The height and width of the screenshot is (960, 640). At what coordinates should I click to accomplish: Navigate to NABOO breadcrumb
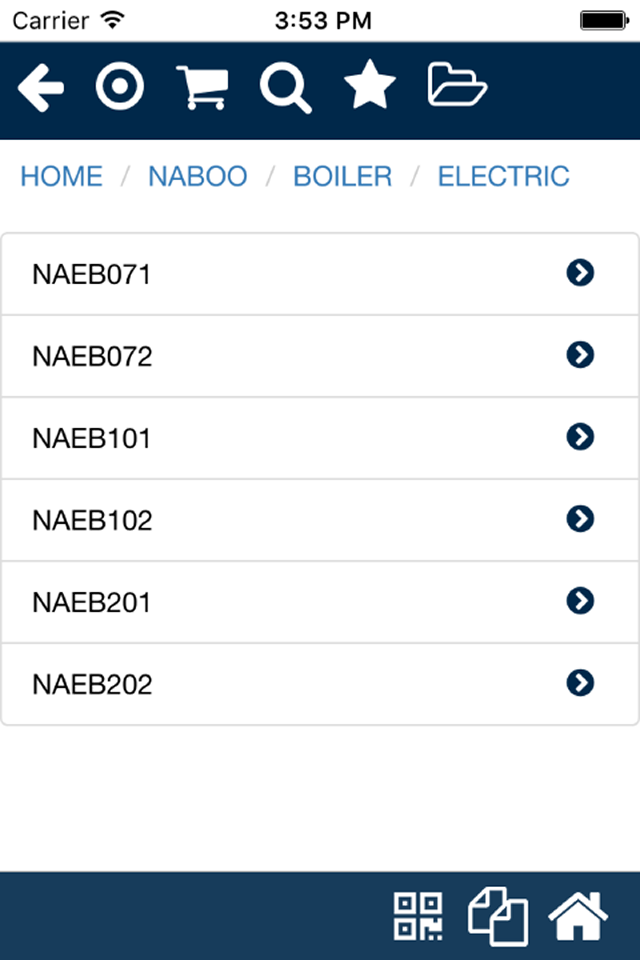(198, 176)
